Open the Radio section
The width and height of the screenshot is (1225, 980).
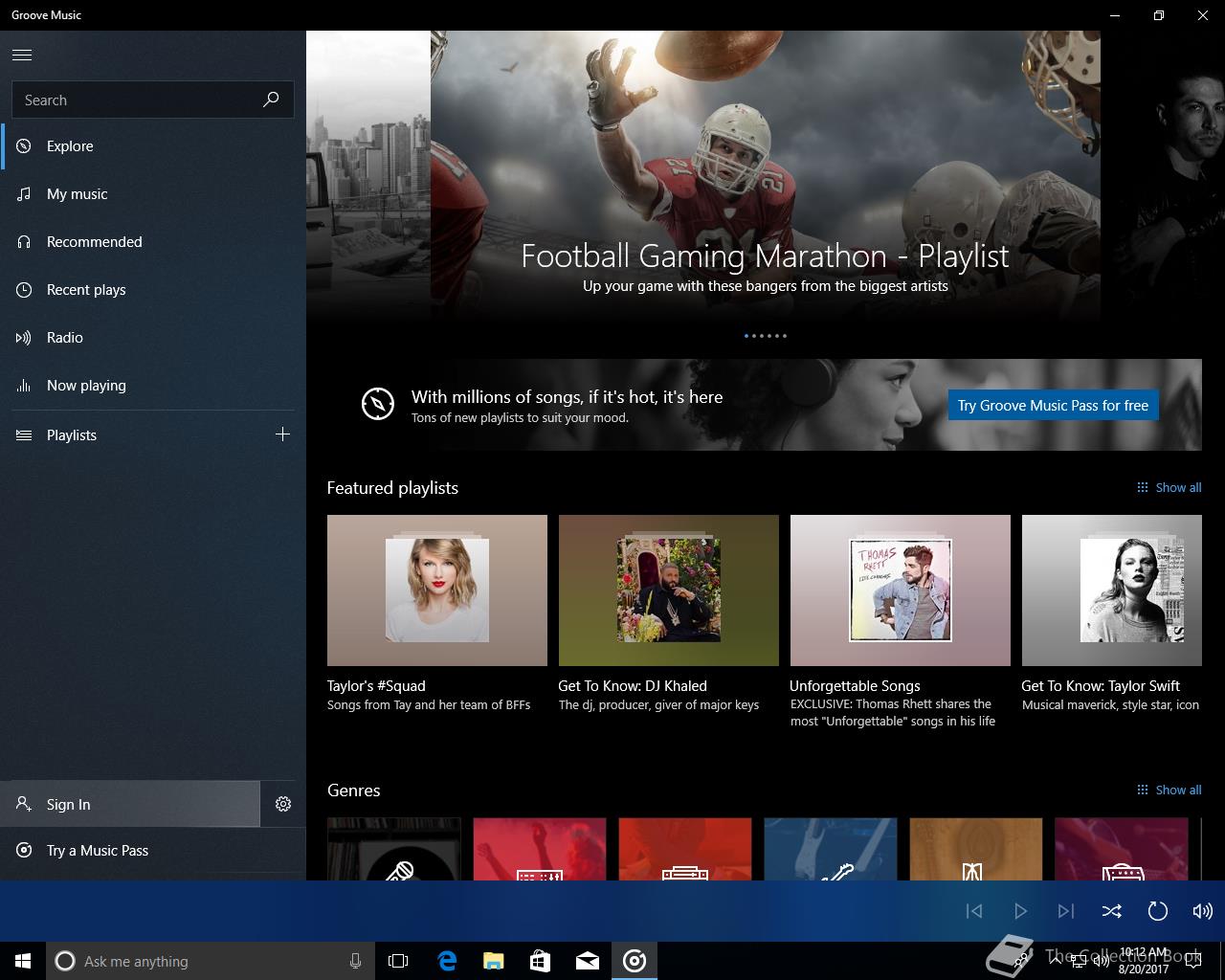point(153,338)
